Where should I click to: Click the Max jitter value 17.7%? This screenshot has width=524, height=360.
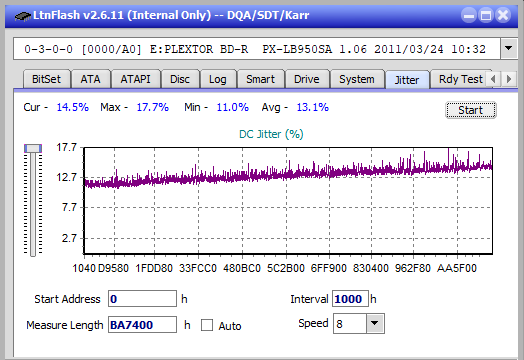[x=152, y=107]
